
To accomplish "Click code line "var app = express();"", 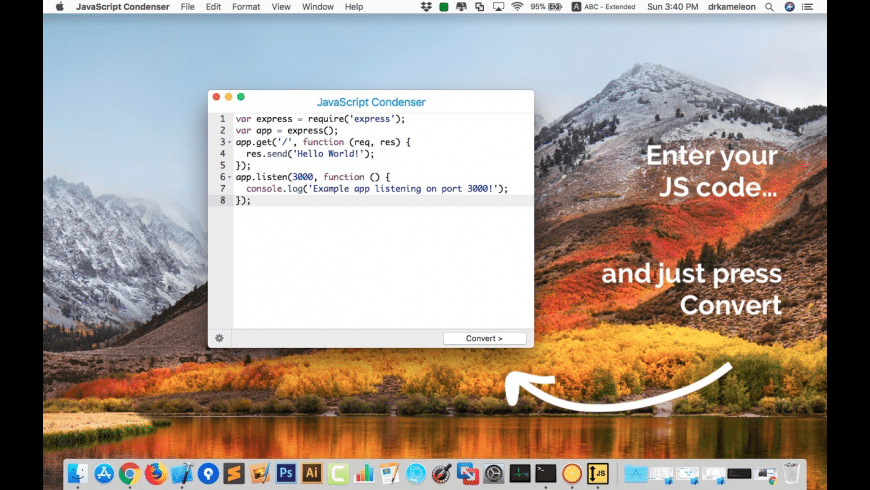I will tap(286, 130).
